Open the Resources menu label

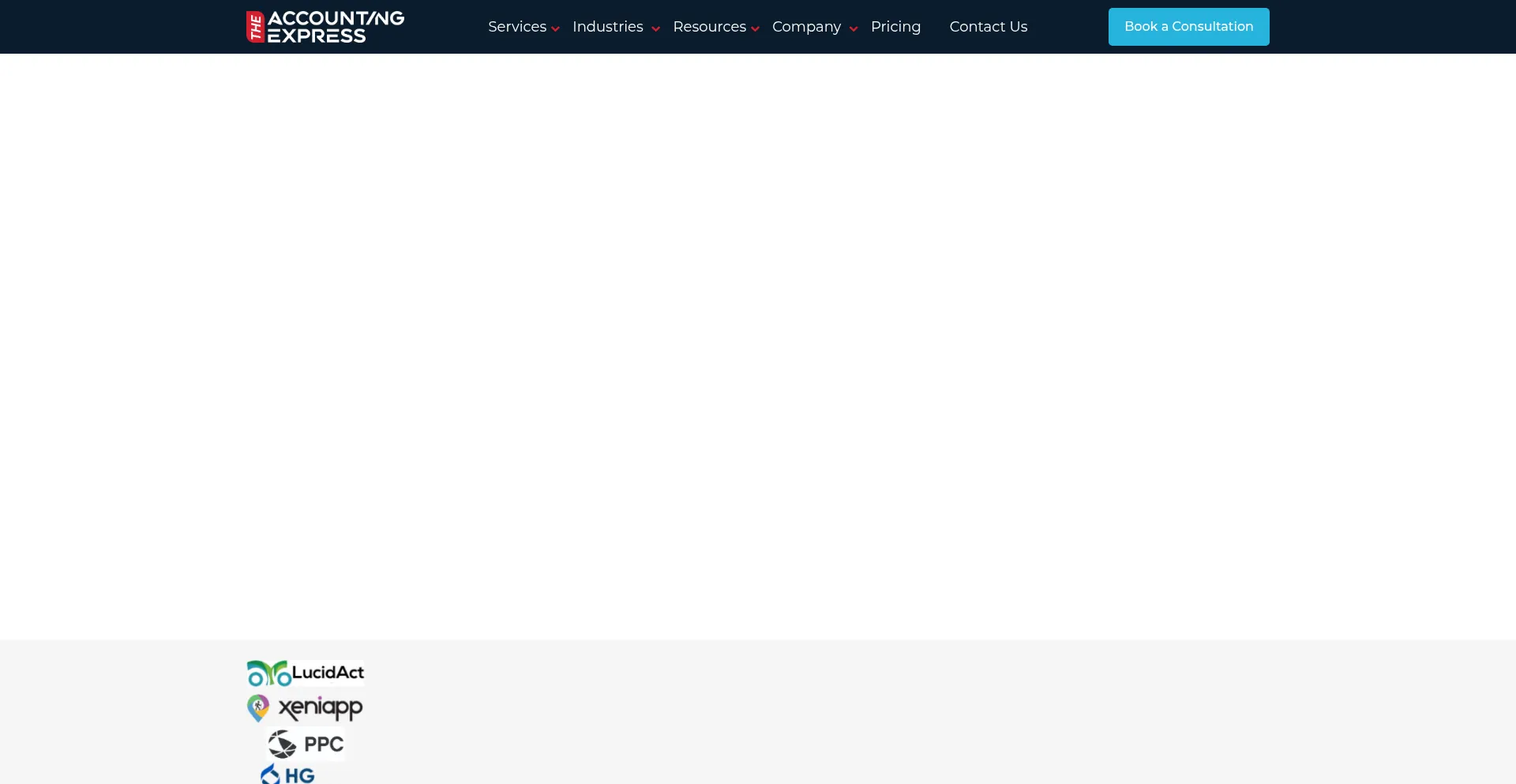(709, 27)
